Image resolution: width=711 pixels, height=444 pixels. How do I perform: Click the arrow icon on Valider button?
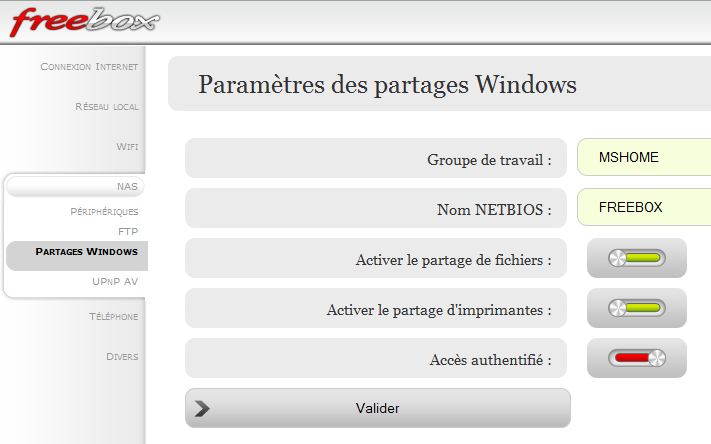tap(202, 408)
